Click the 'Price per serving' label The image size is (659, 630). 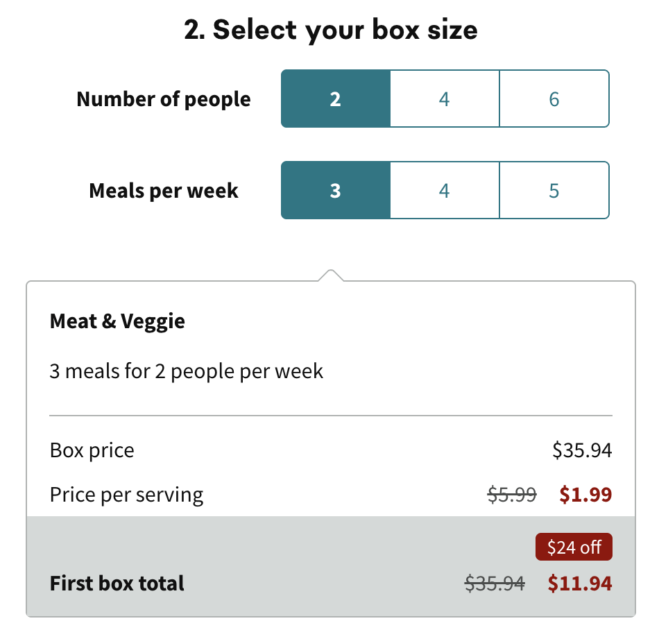[x=126, y=494]
